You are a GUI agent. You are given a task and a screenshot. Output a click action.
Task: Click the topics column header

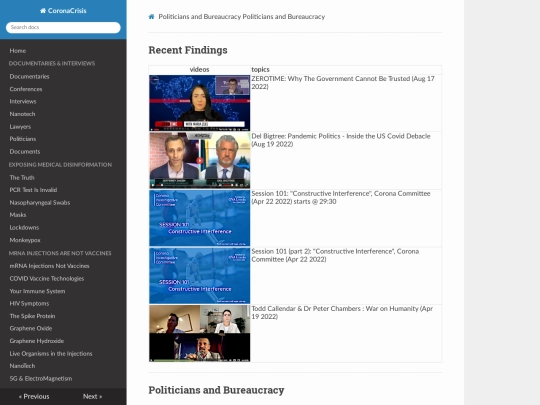click(260, 70)
